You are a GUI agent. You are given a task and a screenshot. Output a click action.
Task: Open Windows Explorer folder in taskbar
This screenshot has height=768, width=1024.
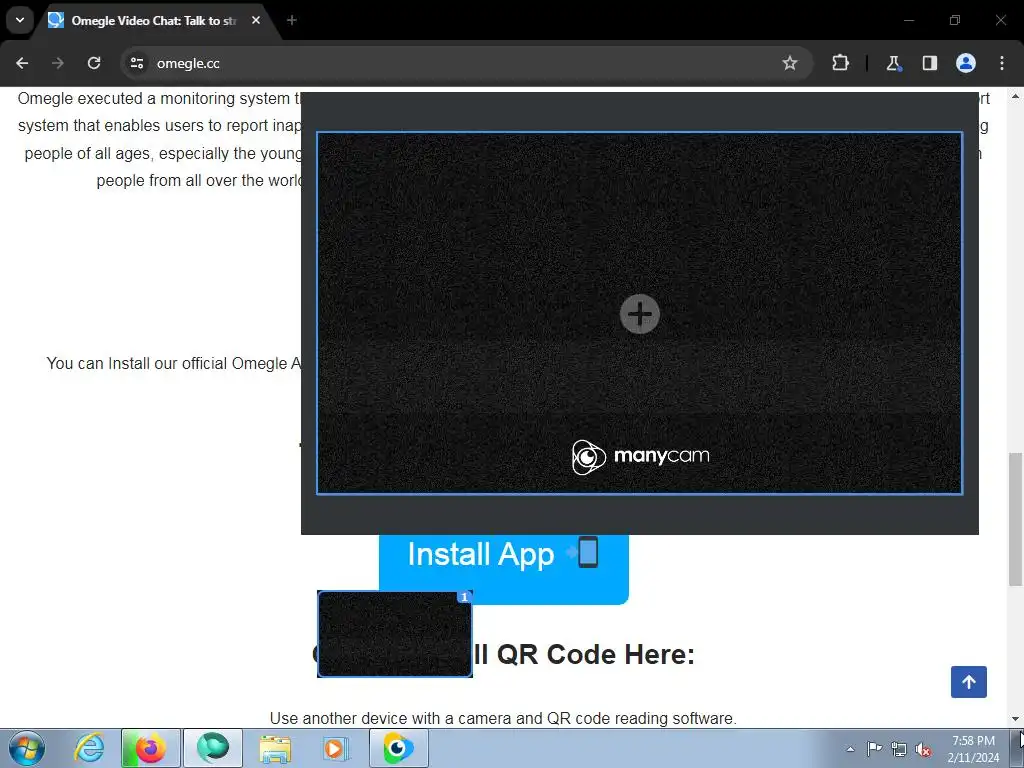(275, 748)
